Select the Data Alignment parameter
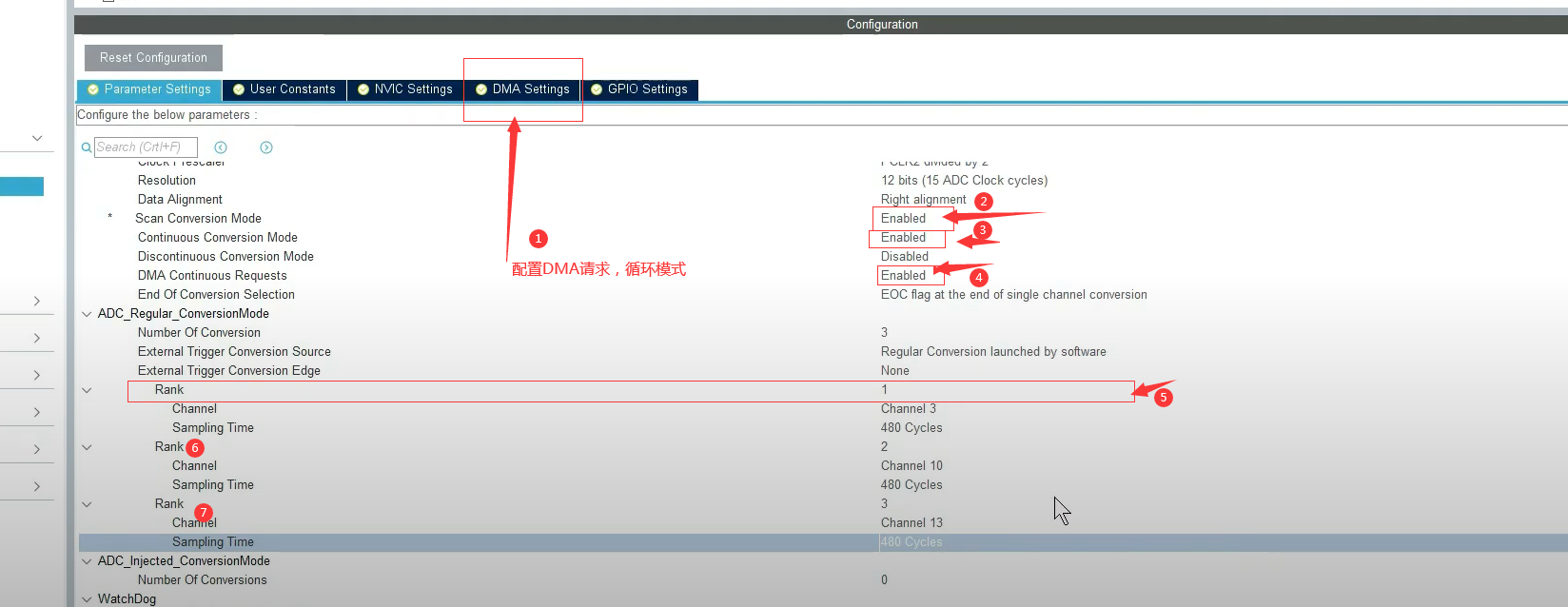This screenshot has height=607, width=1568. (180, 200)
